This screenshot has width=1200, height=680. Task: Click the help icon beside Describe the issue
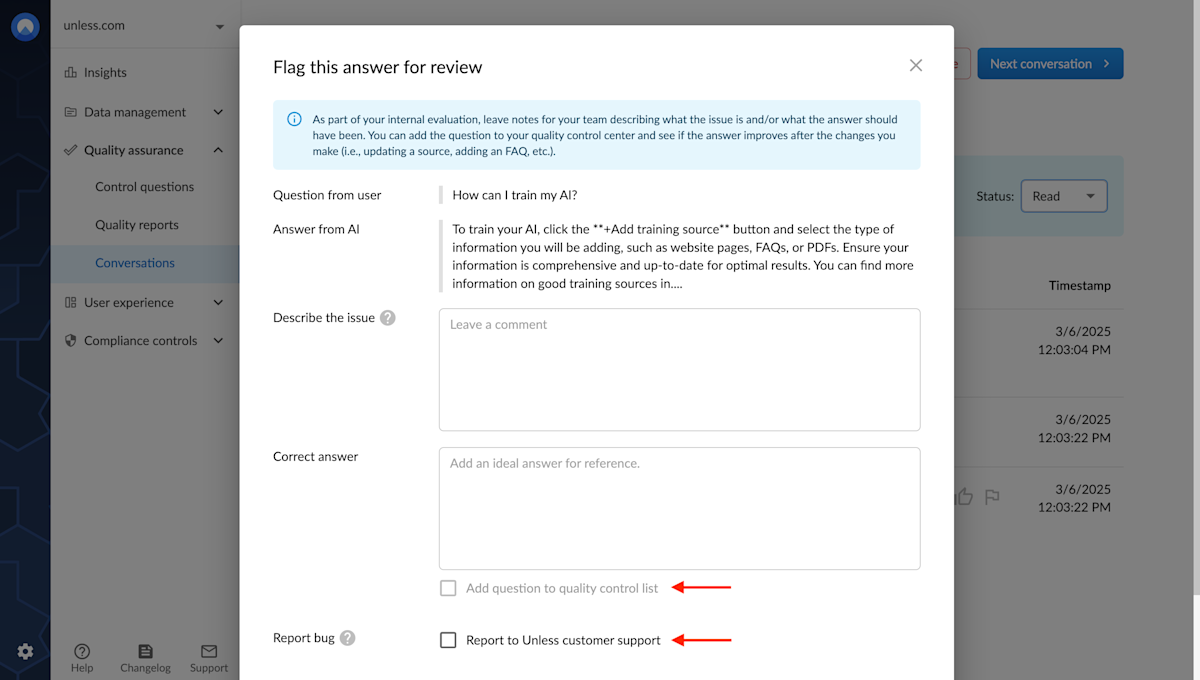pyautogui.click(x=387, y=317)
